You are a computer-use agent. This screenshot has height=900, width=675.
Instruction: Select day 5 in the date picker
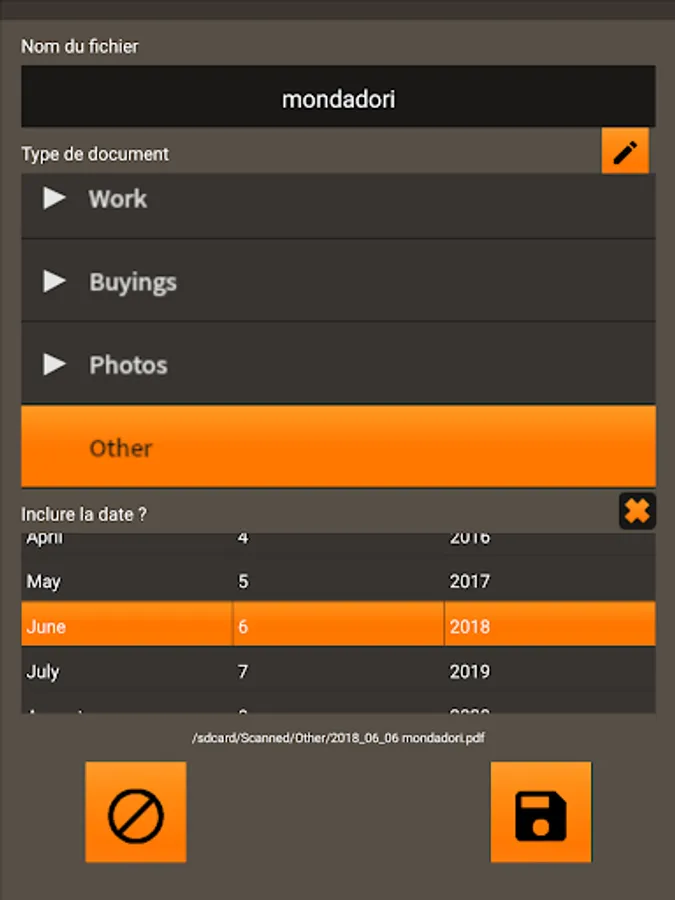243,581
